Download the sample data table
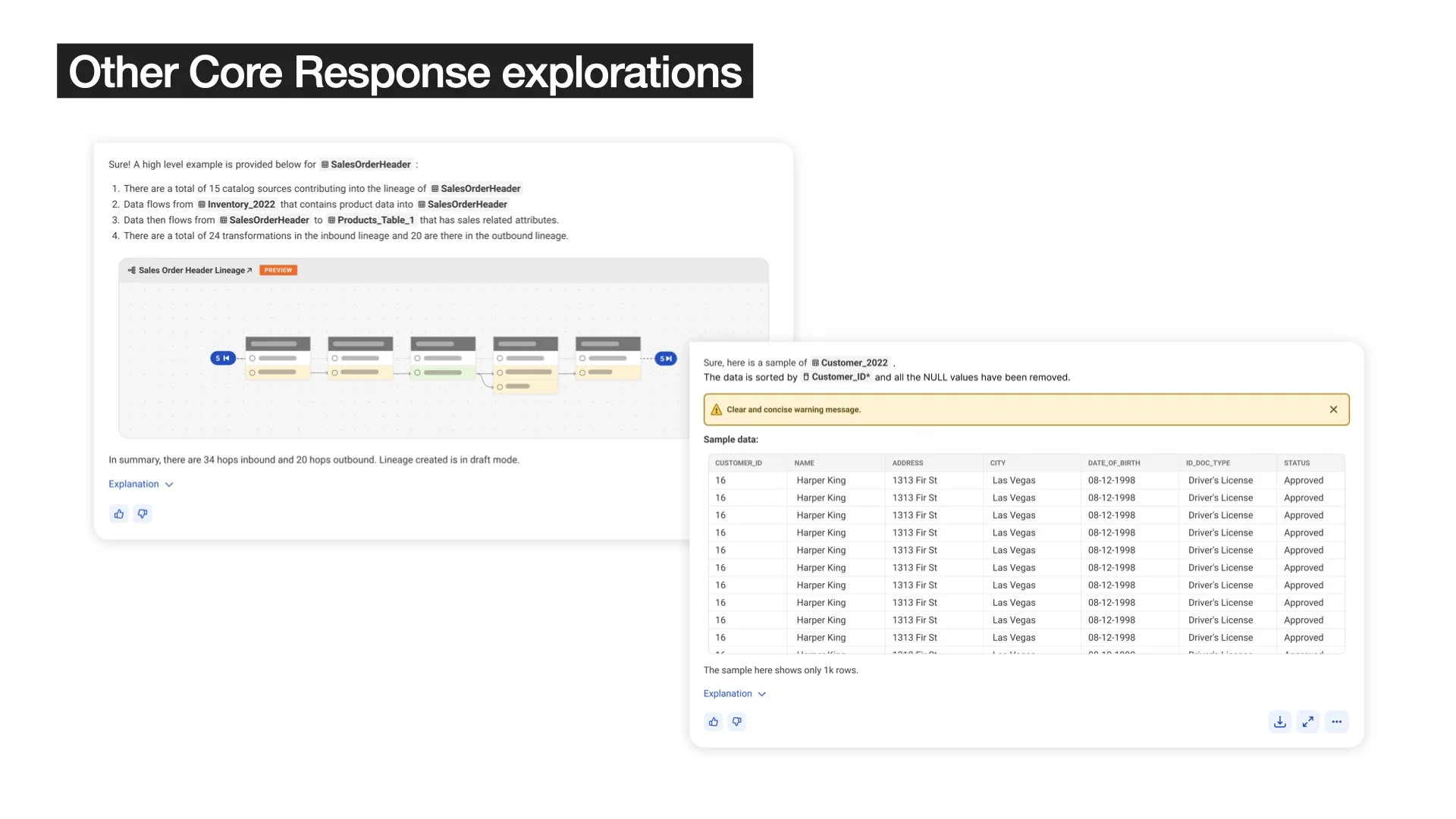The width and height of the screenshot is (1456, 819). [1280, 722]
